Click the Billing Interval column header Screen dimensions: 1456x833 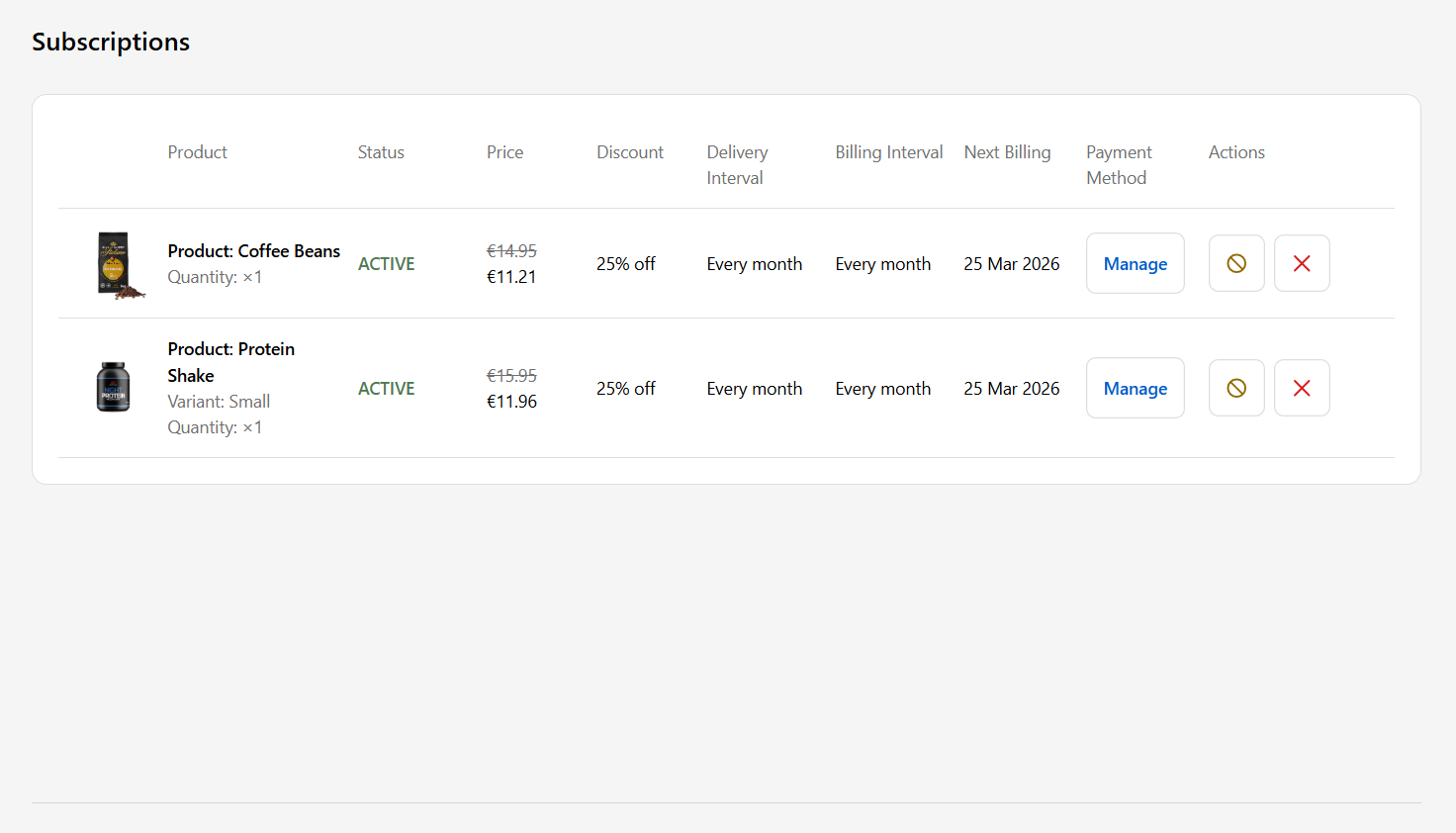pyautogui.click(x=888, y=152)
